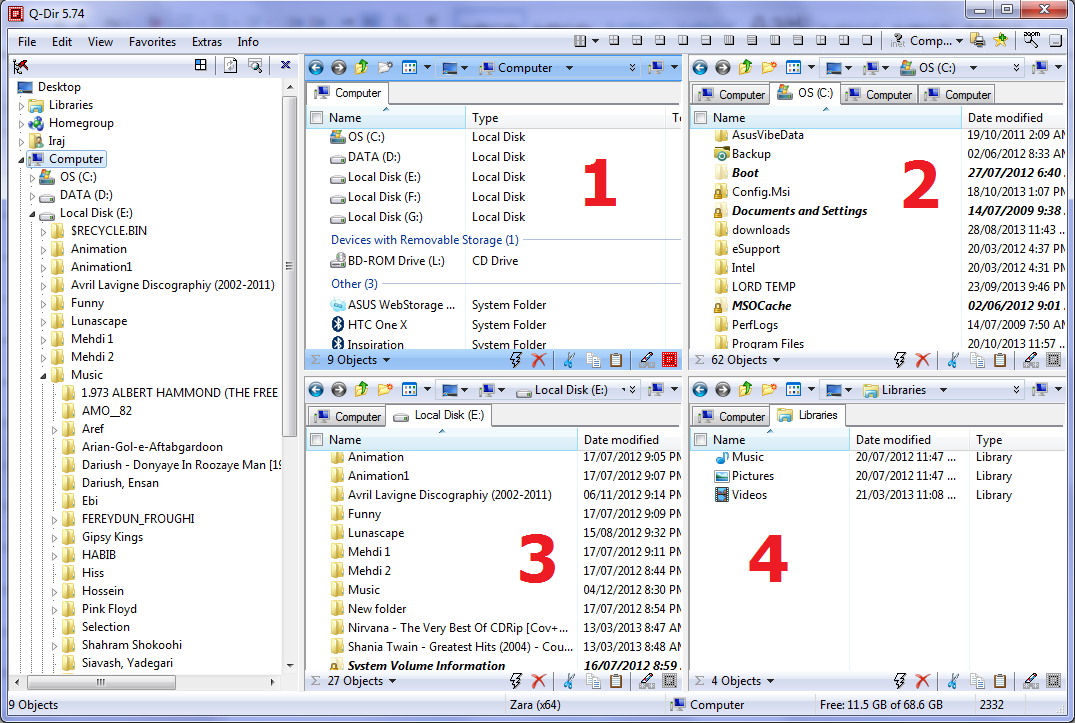Screen dimensions: 1075x723
Task: Select Gipsy Kings in the folder tree
Action: pos(112,537)
